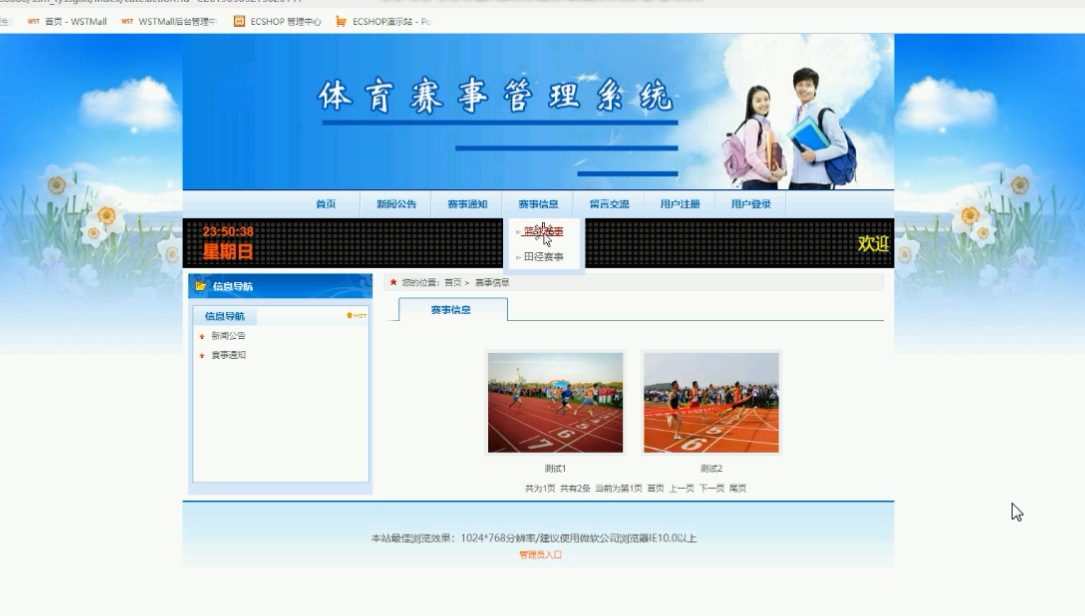The image size is (1085, 616).
Task: Jump to 尾页 in pagination
Action: coord(738,489)
